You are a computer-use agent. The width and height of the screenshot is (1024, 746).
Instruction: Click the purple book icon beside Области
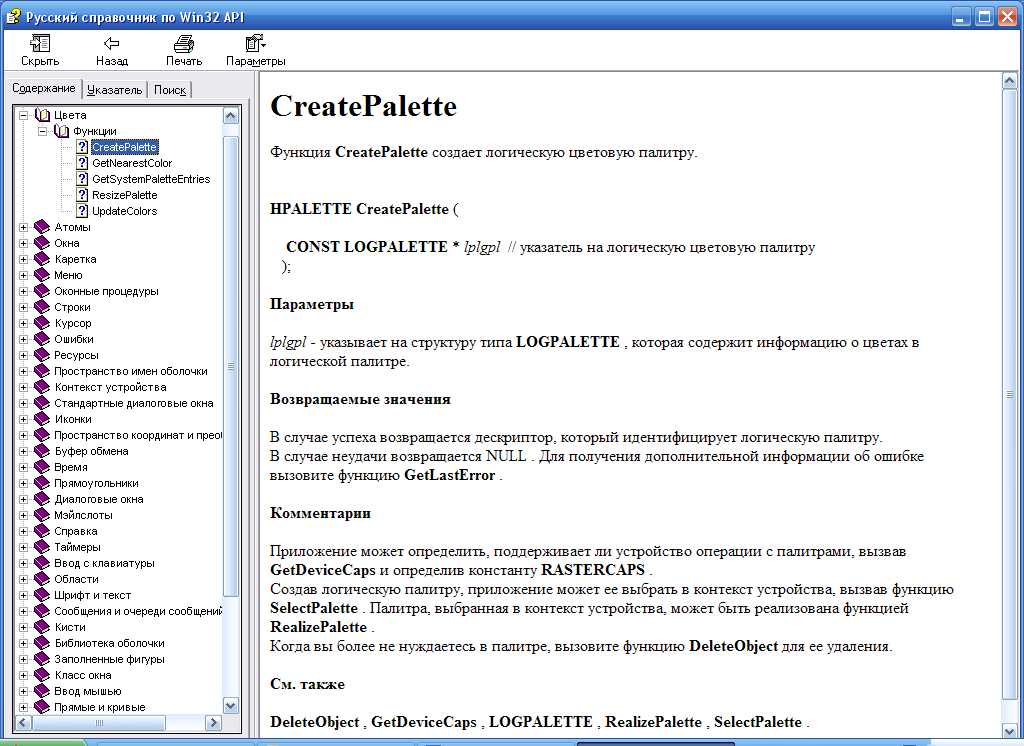[x=42, y=579]
